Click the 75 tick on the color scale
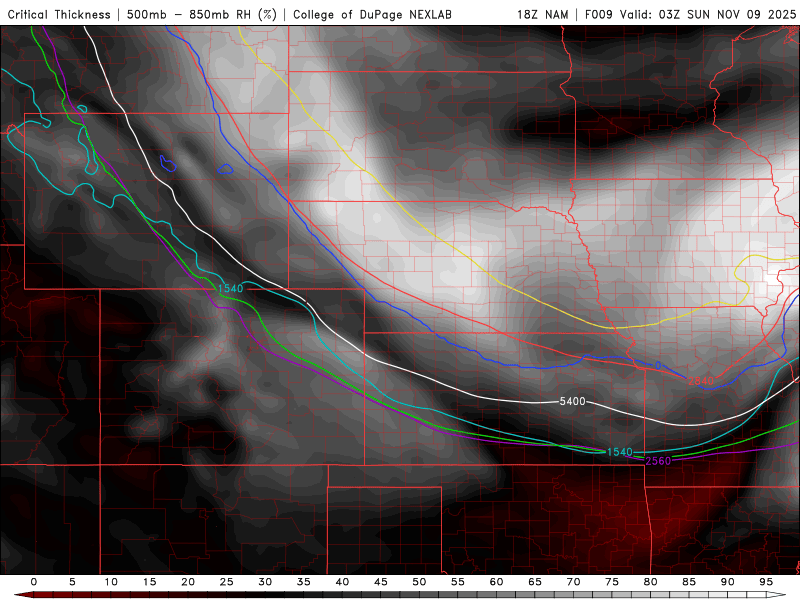Screen dimensions: 800x600 tap(612, 582)
